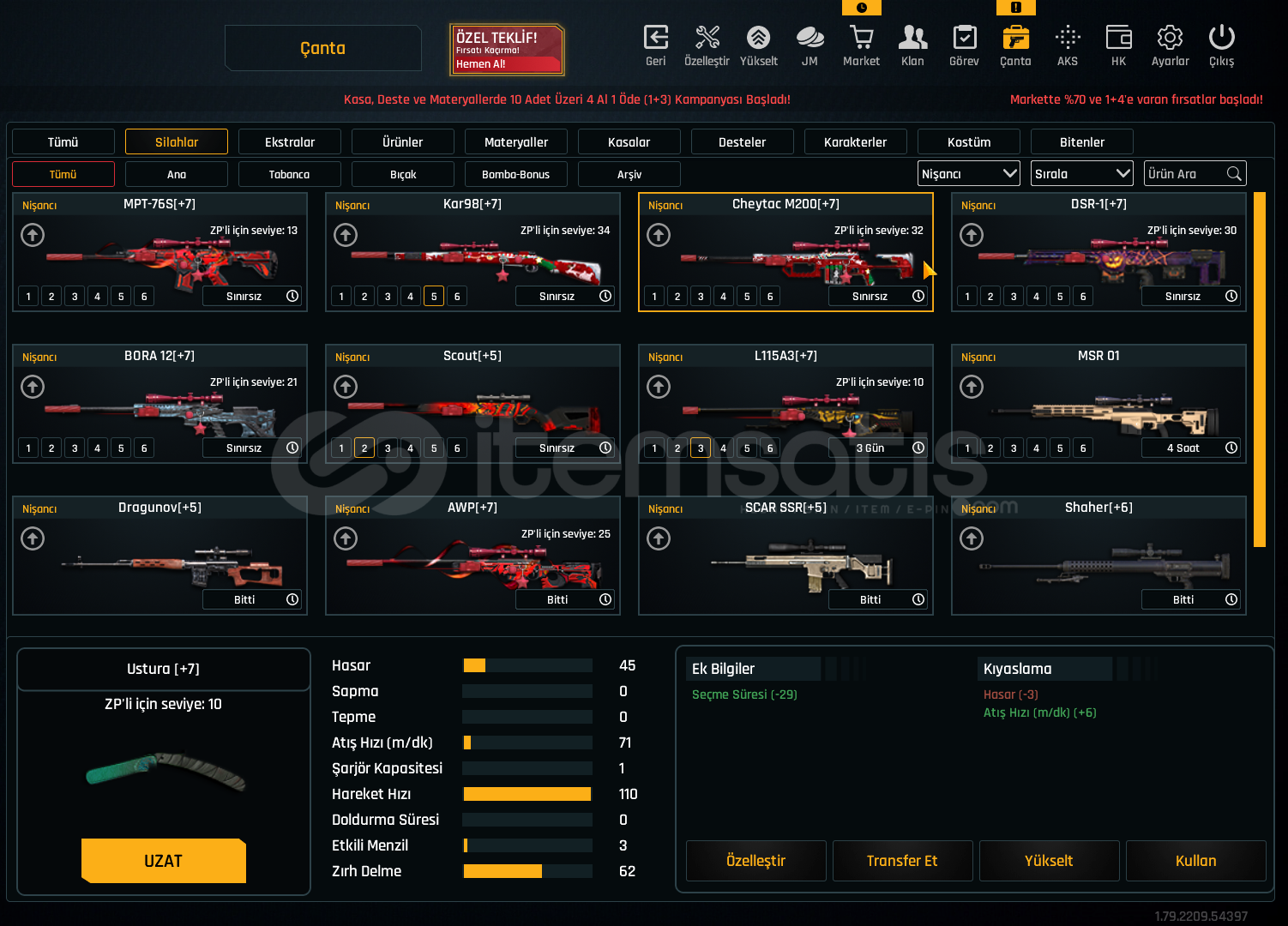Filter weapons by Bıçak

(403, 174)
